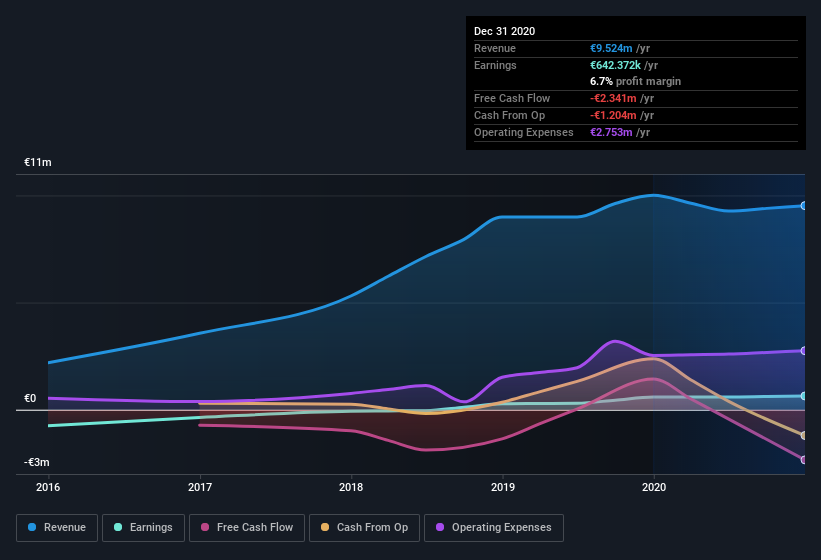Toggle the Revenue legend button
This screenshot has width=821, height=560.
click(57, 528)
